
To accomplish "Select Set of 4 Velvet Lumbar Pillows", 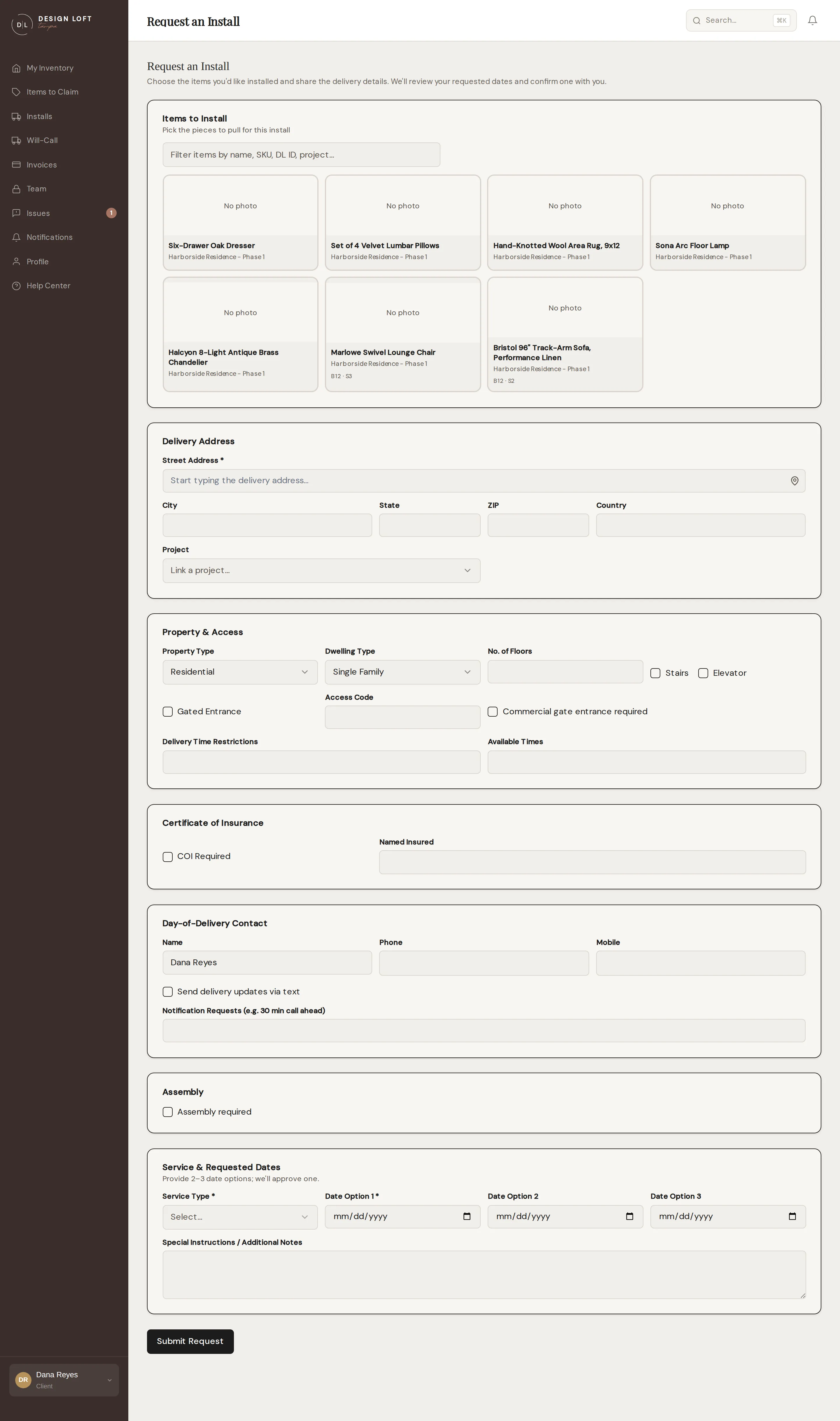I will coord(402,223).
